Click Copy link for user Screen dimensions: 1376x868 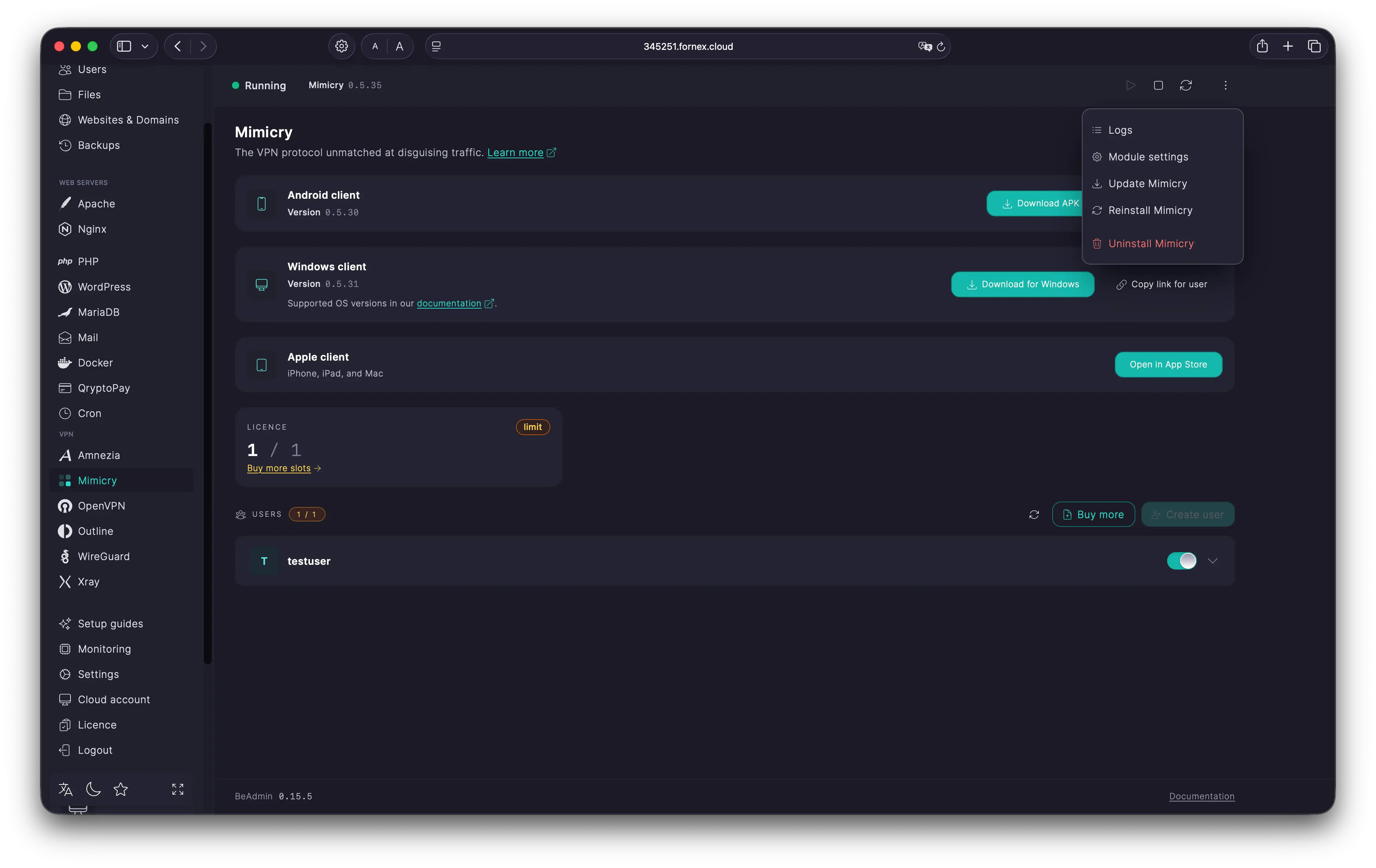point(1162,284)
